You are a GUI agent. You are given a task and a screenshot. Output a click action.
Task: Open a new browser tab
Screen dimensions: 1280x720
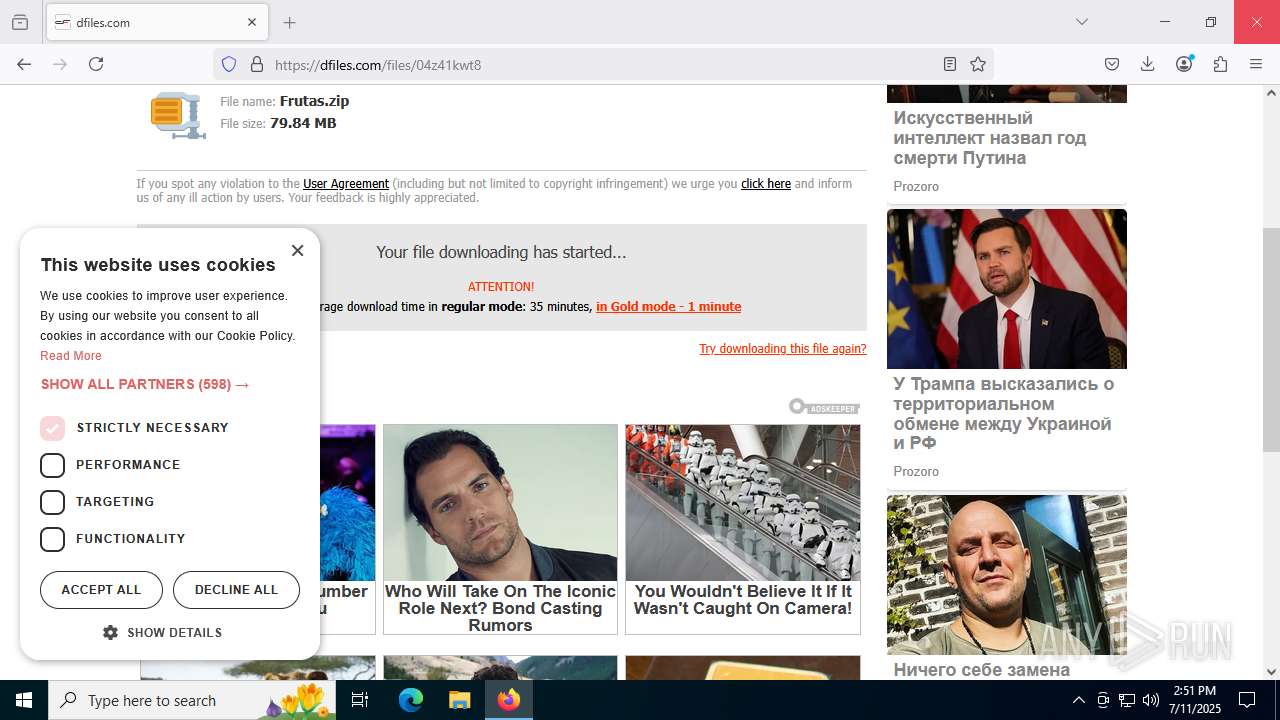[289, 22]
